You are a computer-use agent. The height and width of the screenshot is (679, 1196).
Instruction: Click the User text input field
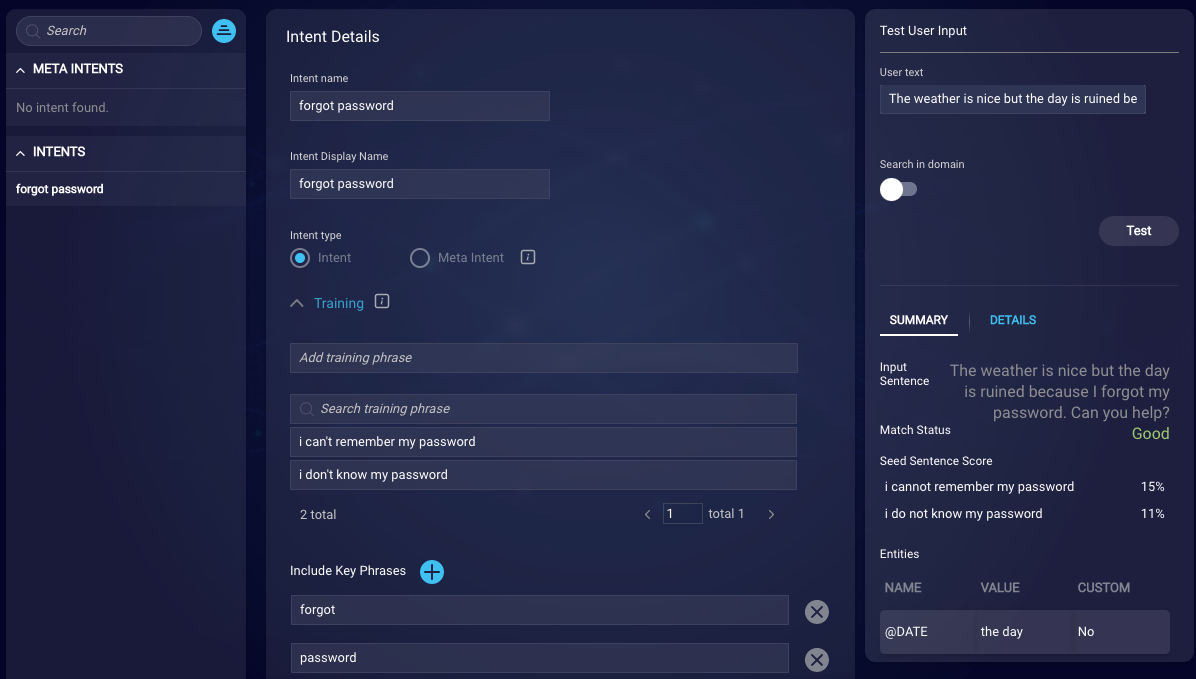pyautogui.click(x=1012, y=99)
